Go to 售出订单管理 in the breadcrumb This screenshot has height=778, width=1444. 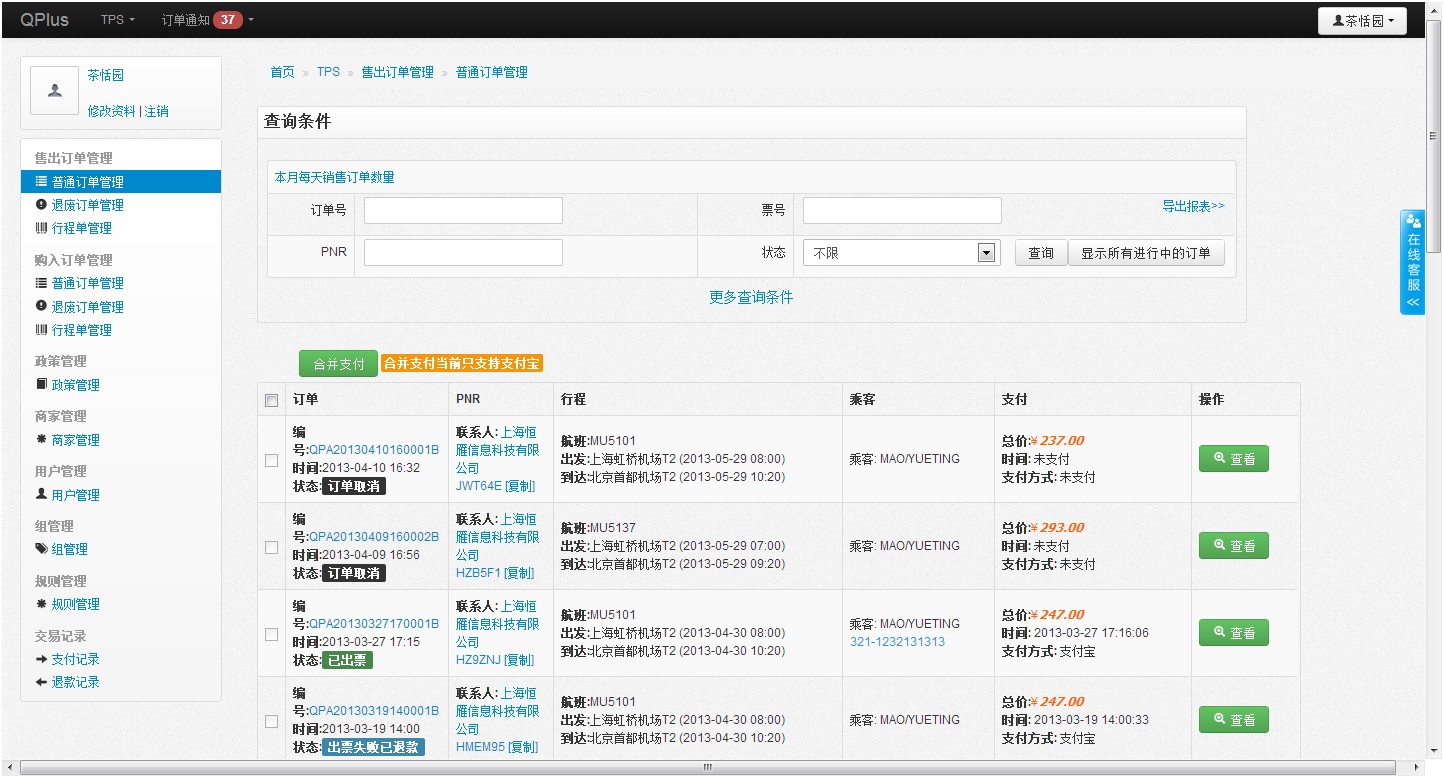[x=397, y=72]
